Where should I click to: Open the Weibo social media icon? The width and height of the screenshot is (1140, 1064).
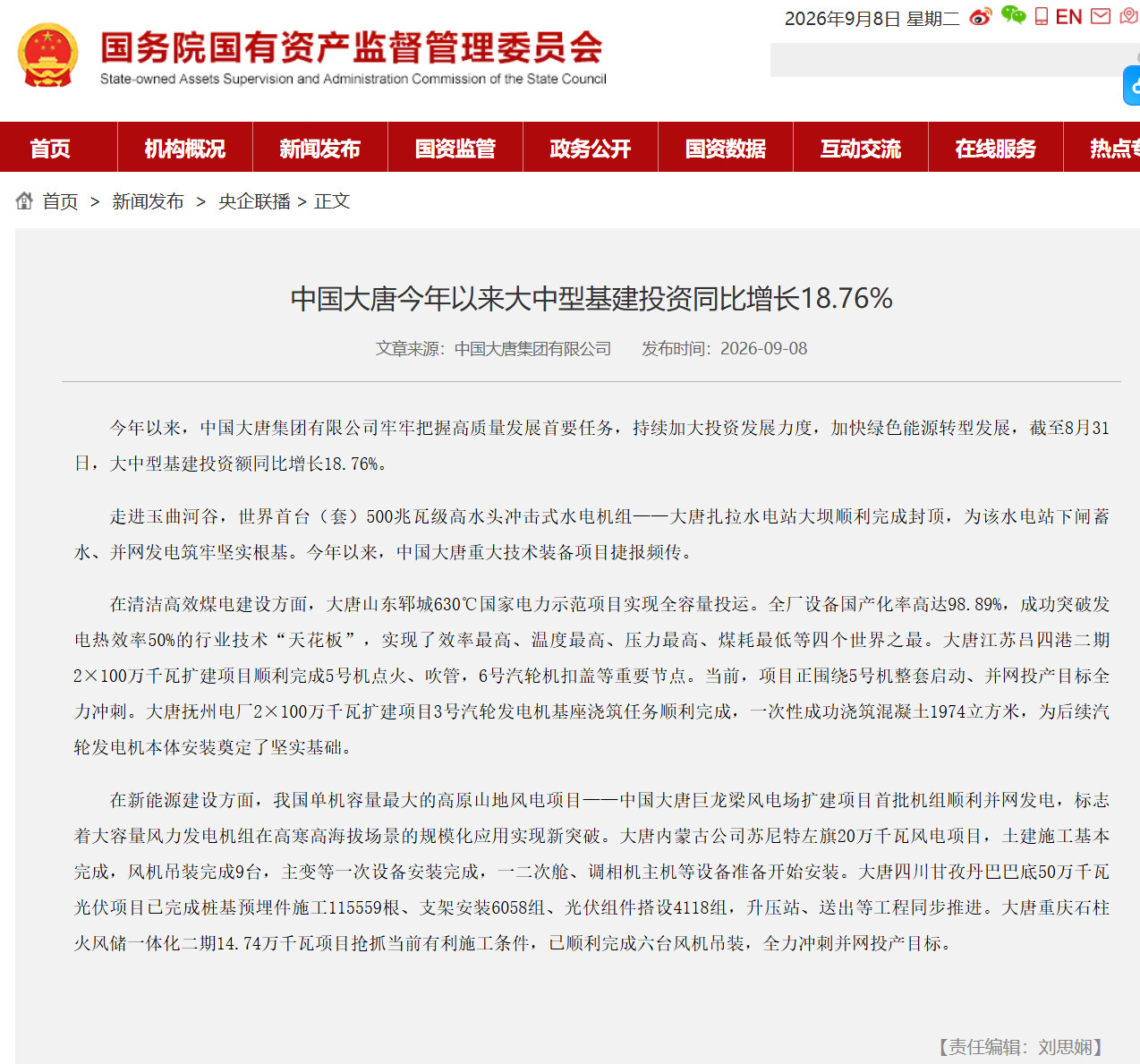[981, 16]
